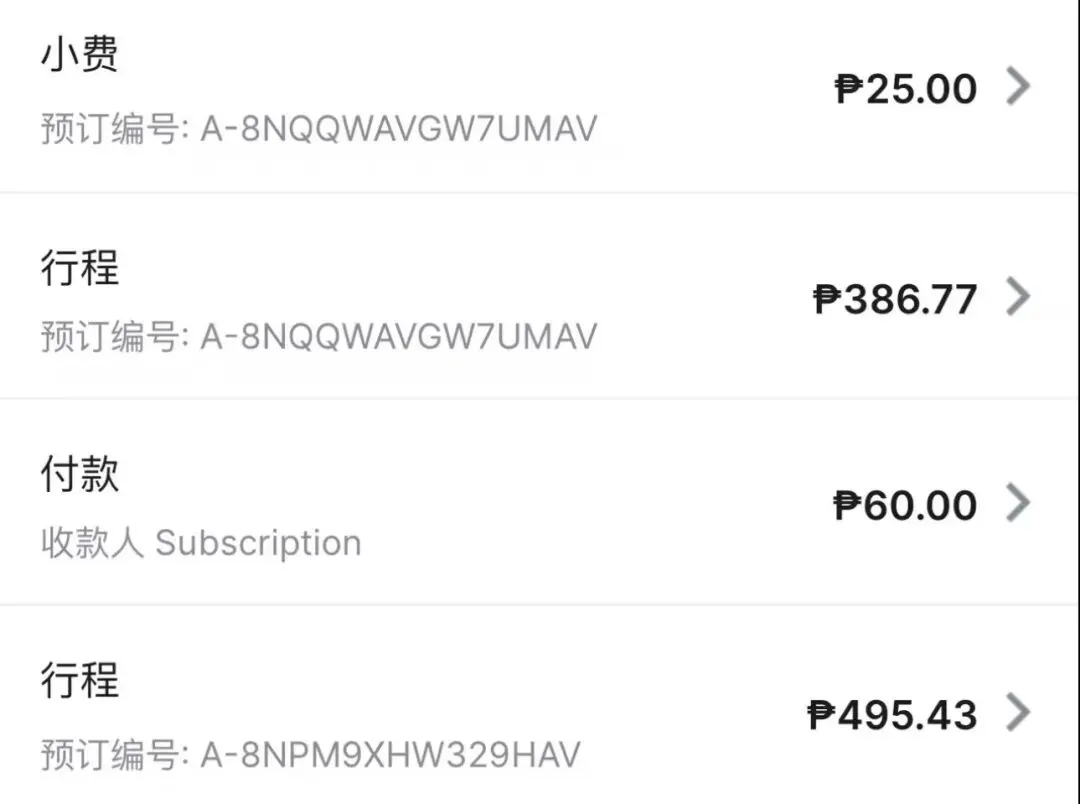Open the 行程 title above booking A-8NPM9XHW329HAV
The image size is (1080, 804).
click(x=80, y=680)
